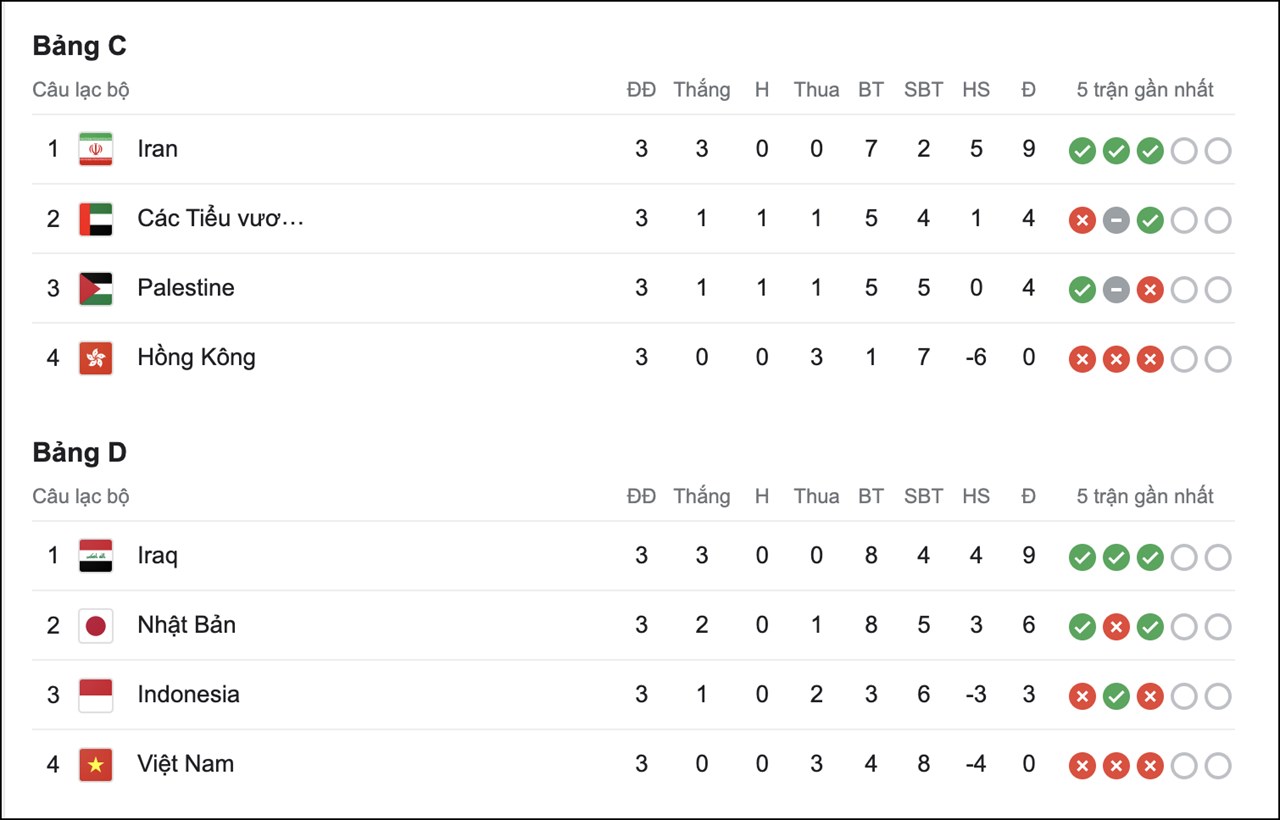
Task: Open the Iran team link
Action: 158,149
